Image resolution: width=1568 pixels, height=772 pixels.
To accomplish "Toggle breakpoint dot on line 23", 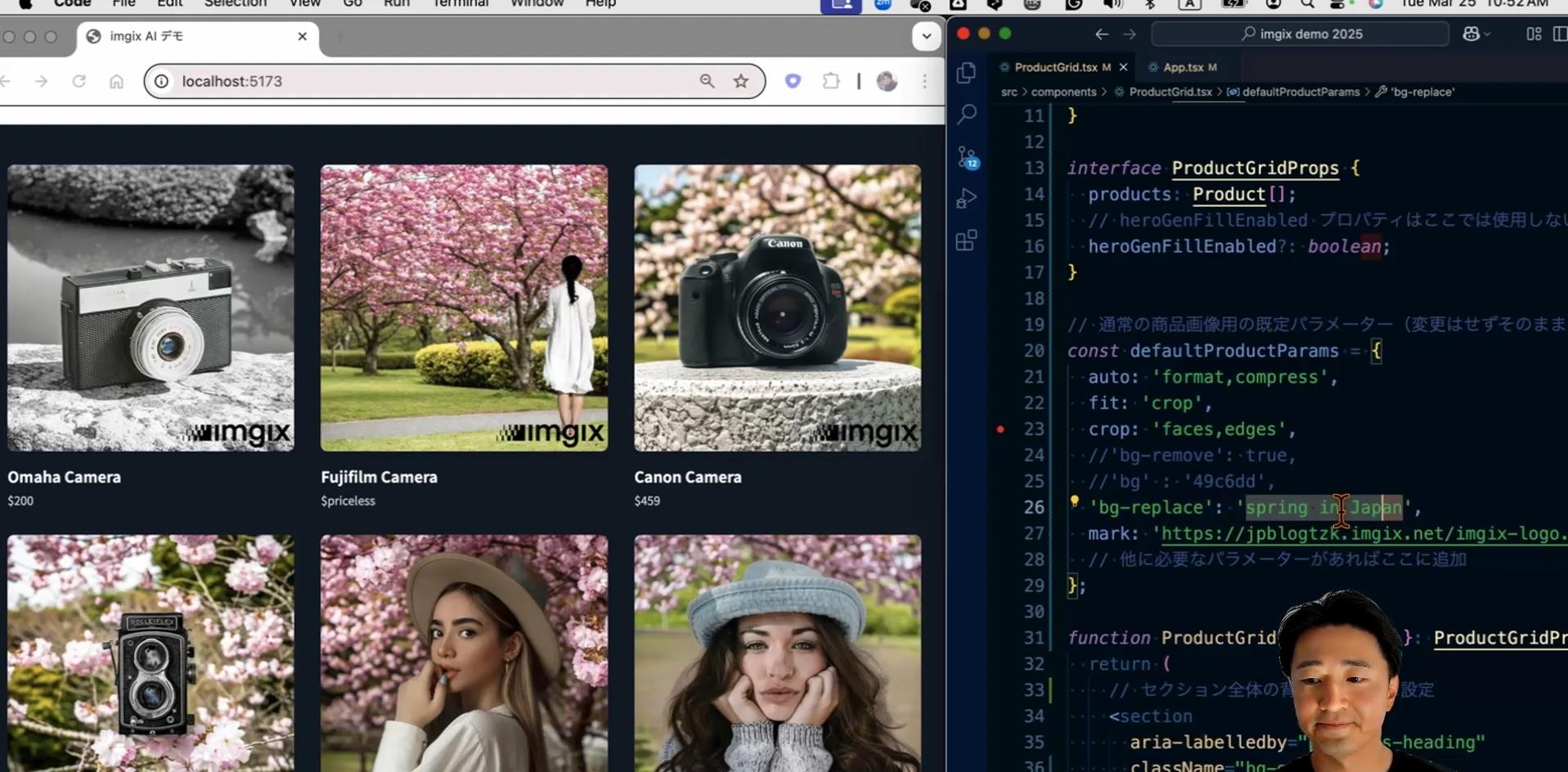I will pos(1000,429).
